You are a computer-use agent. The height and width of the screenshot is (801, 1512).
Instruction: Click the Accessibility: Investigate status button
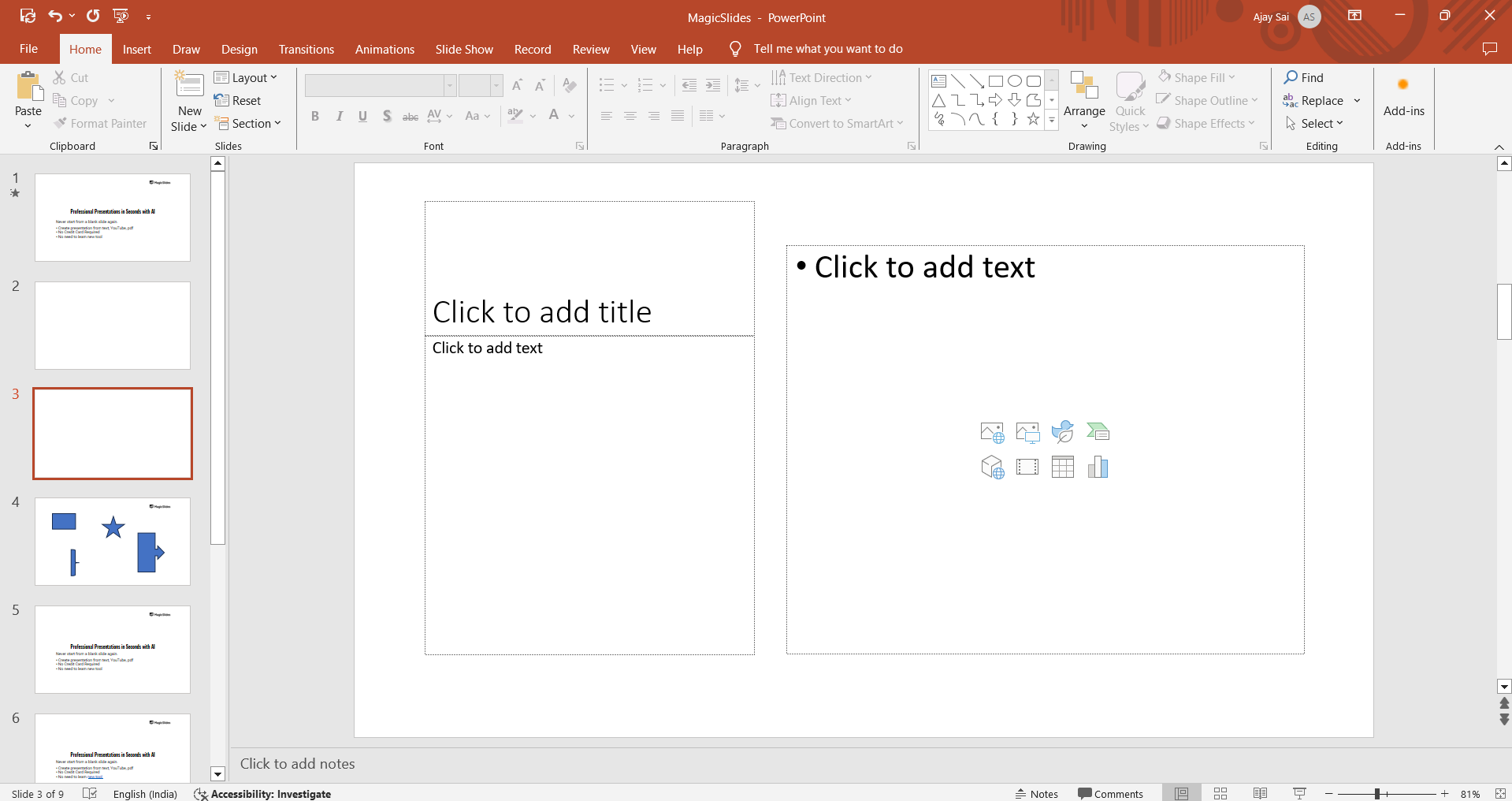coord(262,793)
